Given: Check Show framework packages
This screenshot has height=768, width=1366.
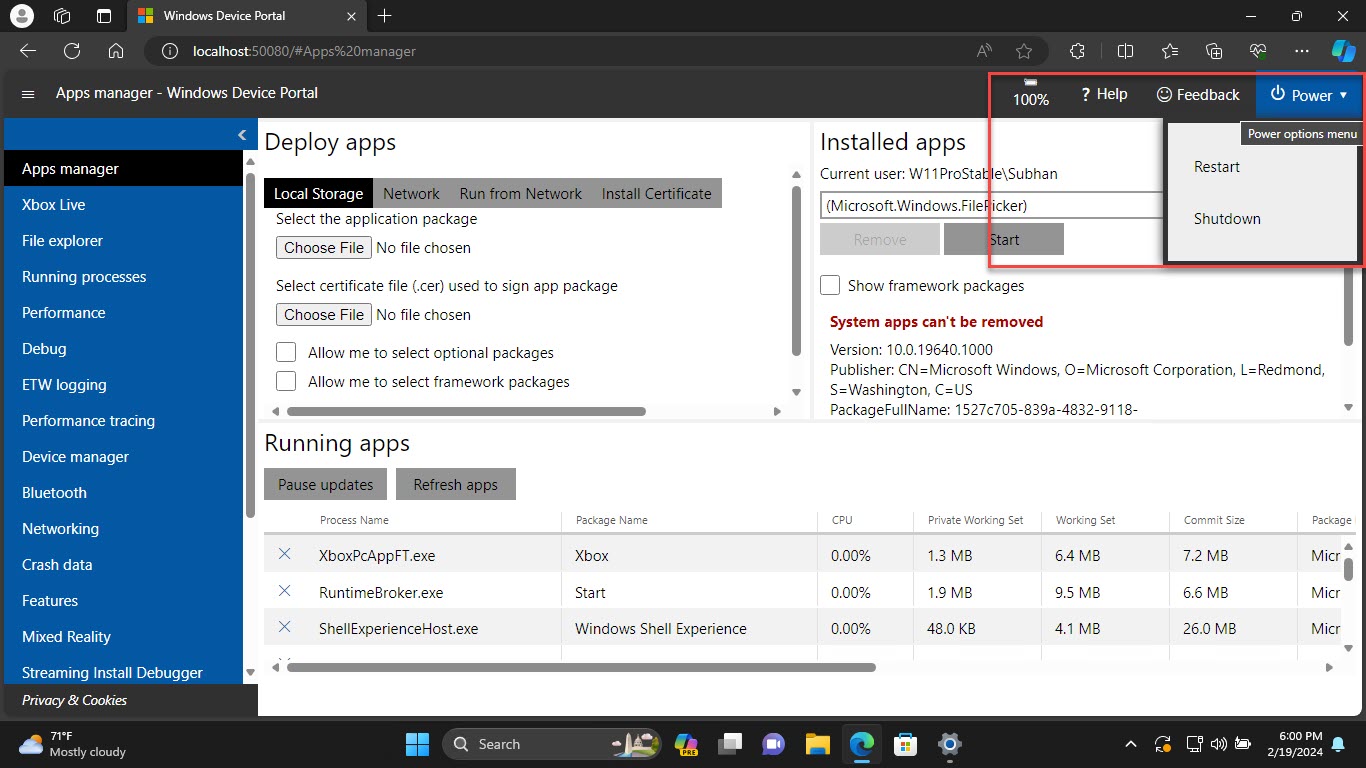Looking at the screenshot, I should [830, 285].
